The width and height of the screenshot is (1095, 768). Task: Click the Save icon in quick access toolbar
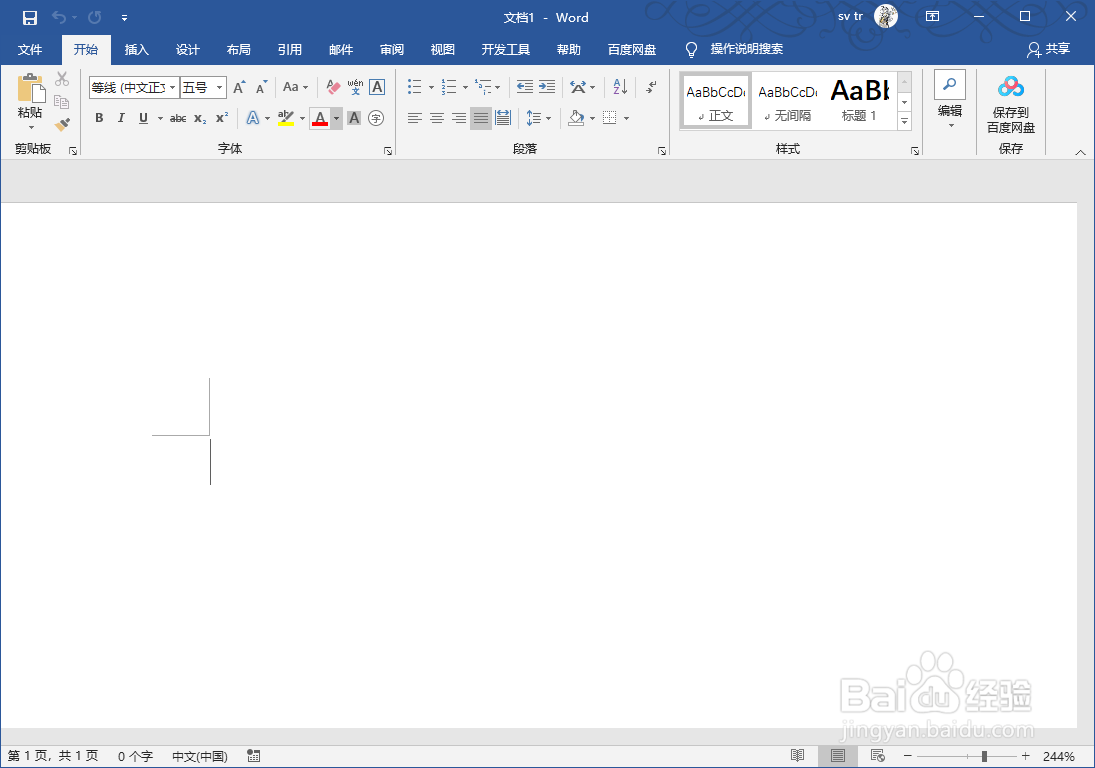(29, 17)
